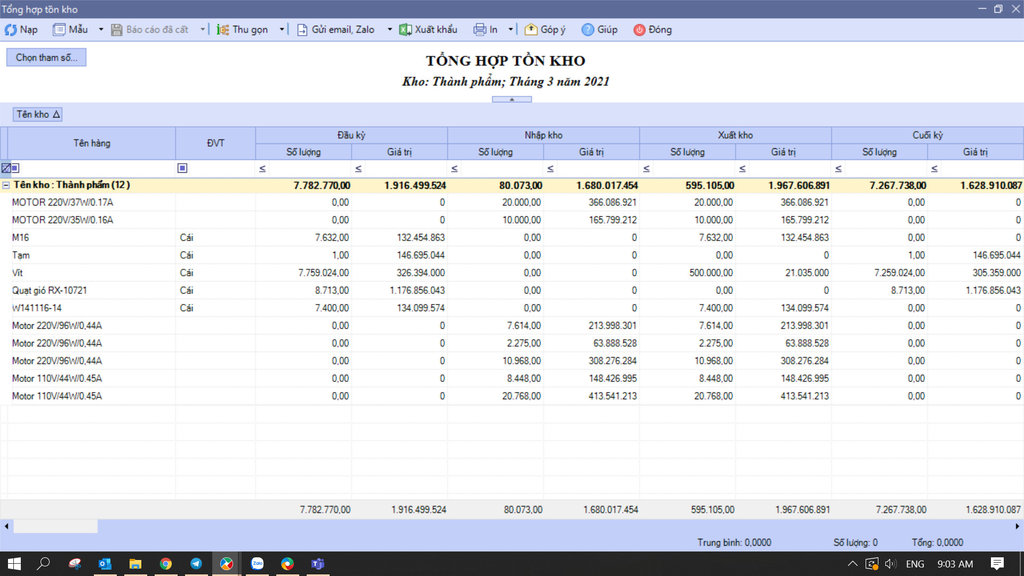
Task: Show hidden system tray icons
Action: click(x=852, y=564)
